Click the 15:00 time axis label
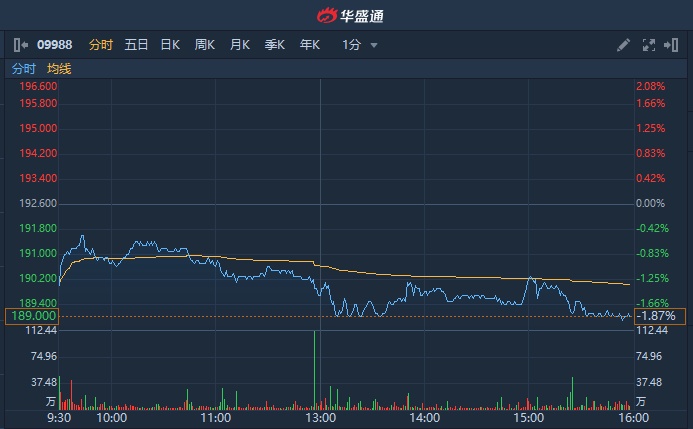Screen dimensions: 693x429 529,418
